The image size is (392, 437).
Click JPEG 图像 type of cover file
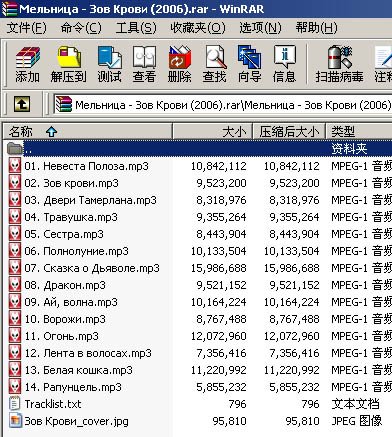(356, 421)
